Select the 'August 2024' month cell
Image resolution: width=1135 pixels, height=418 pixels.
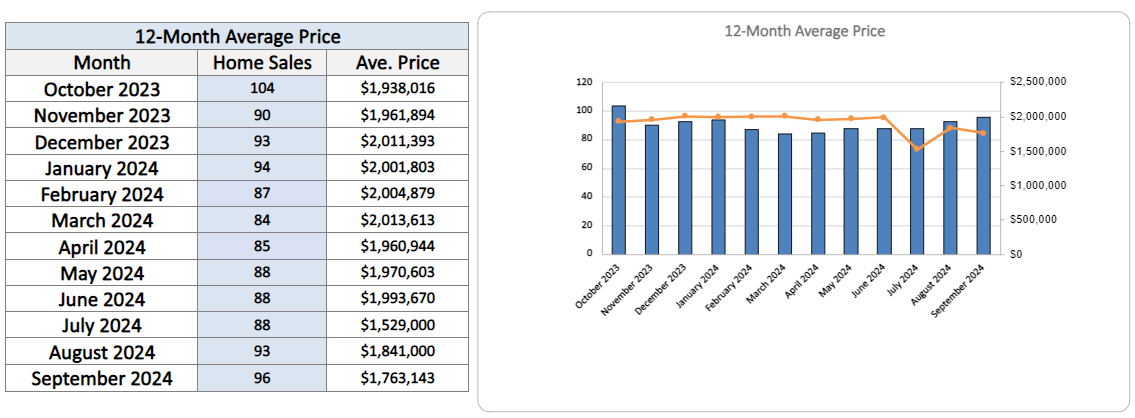point(102,352)
